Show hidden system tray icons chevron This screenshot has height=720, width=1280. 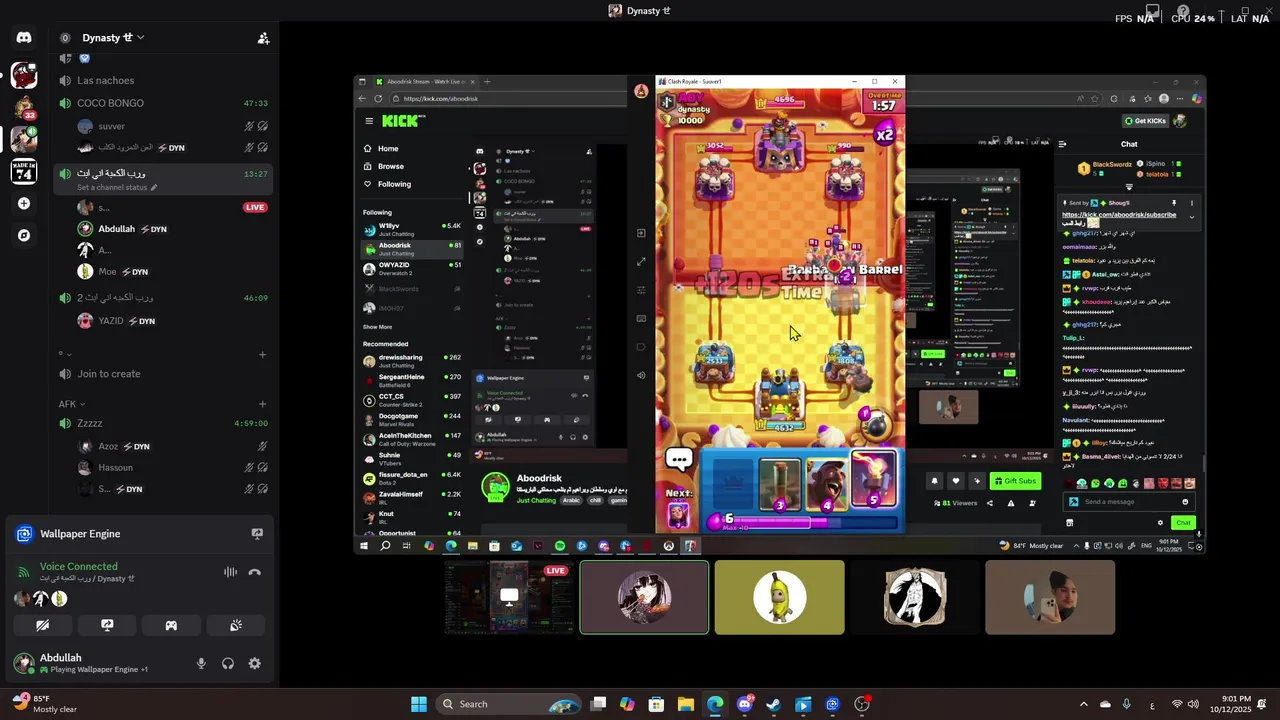click(x=1083, y=704)
